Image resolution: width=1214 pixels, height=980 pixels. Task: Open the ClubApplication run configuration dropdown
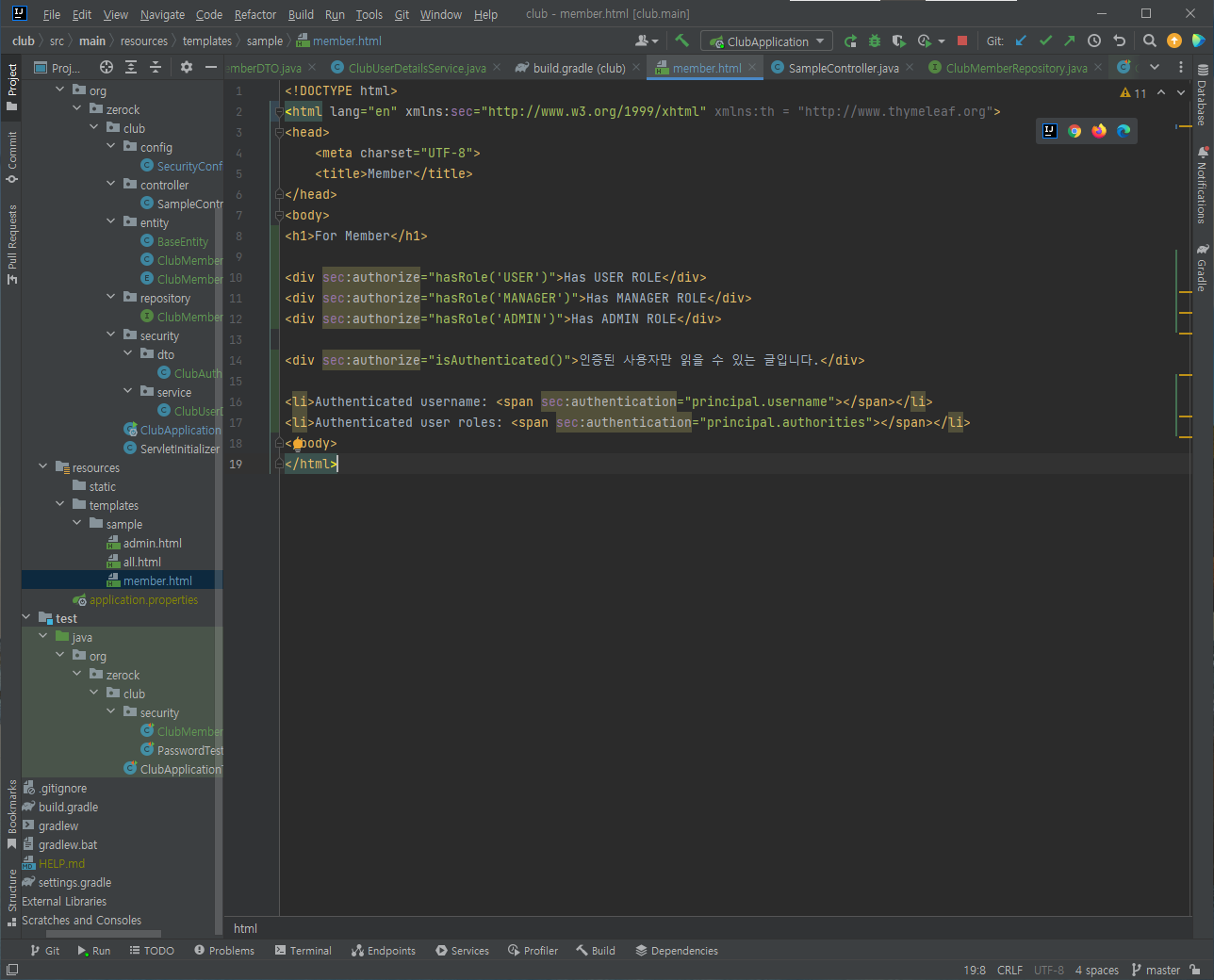(x=766, y=41)
